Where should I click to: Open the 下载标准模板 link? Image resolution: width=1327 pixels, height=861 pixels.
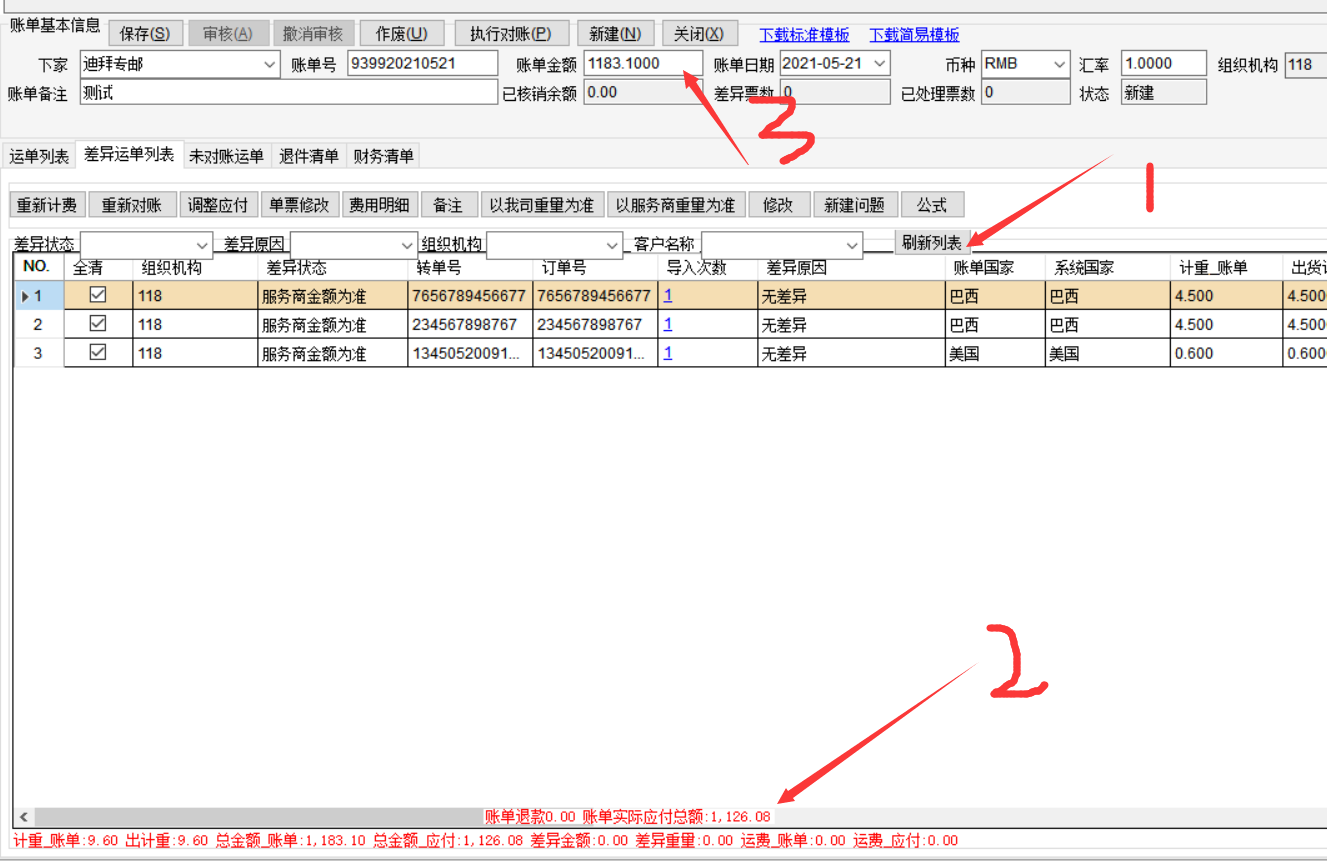point(804,34)
